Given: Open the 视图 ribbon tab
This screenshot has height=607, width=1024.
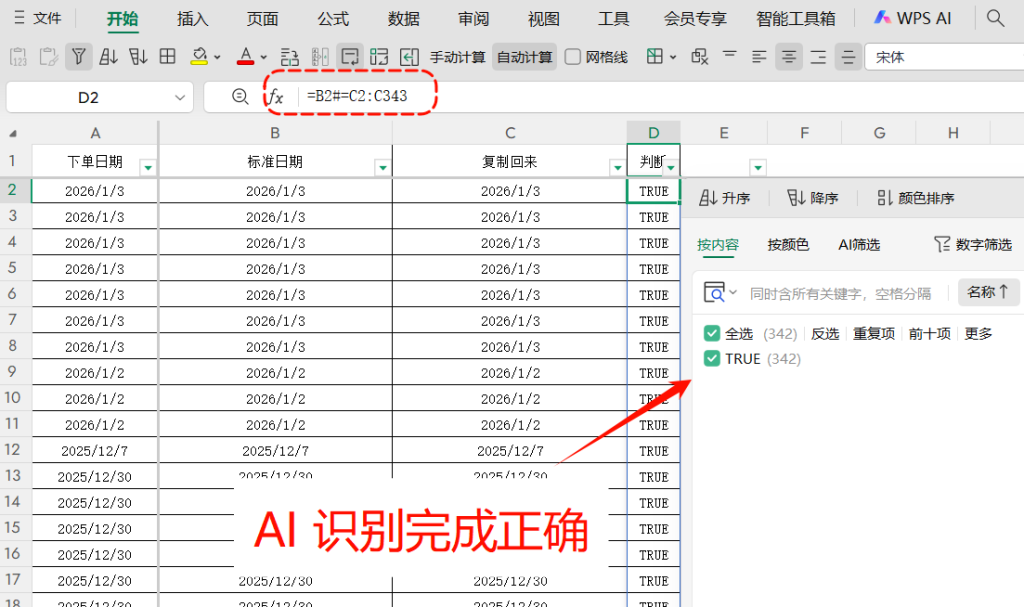Looking at the screenshot, I should 544,19.
